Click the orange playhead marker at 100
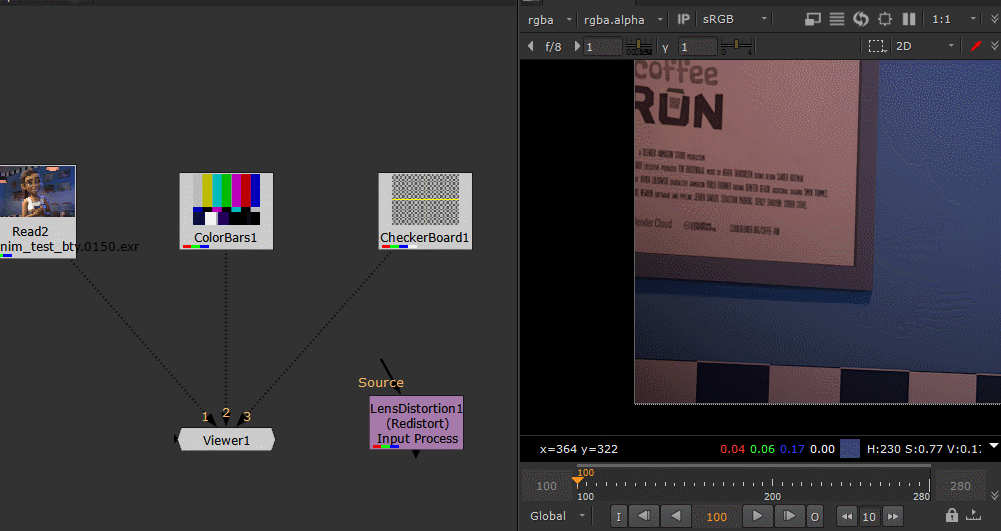The image size is (1001, 531). (x=578, y=480)
